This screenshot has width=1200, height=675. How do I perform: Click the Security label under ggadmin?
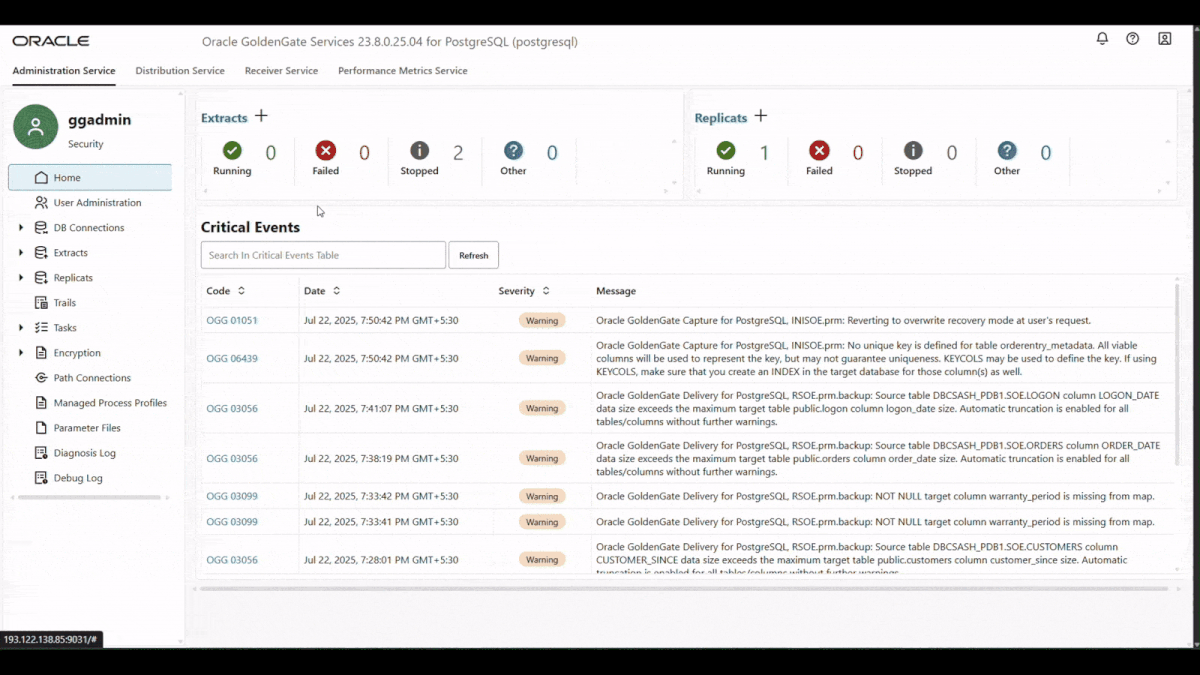86,144
